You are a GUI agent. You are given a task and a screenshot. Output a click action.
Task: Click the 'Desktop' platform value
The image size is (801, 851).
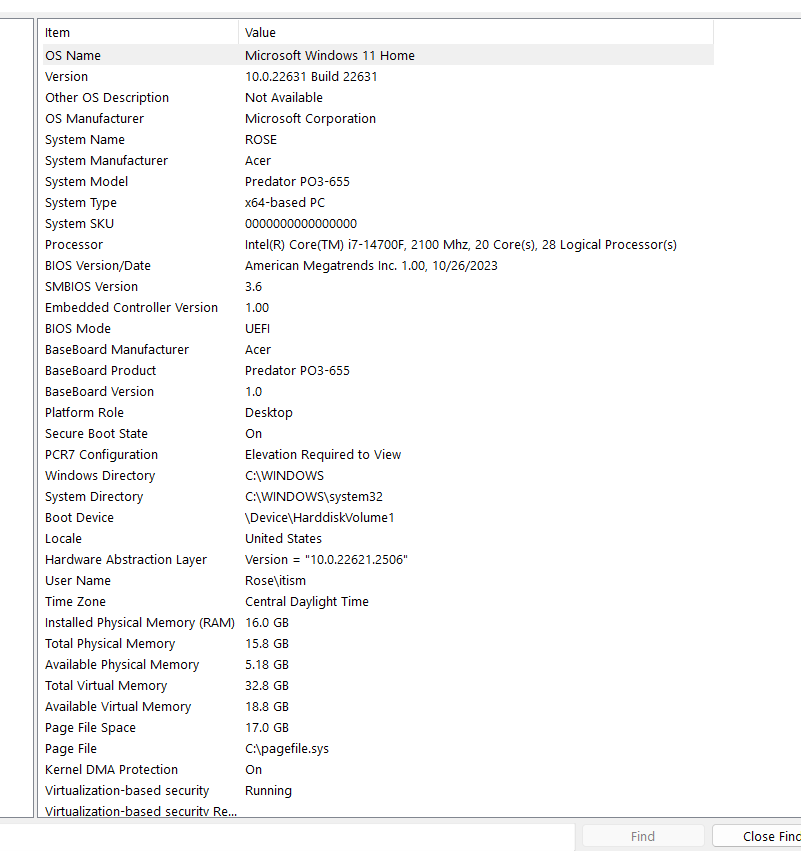pyautogui.click(x=269, y=412)
